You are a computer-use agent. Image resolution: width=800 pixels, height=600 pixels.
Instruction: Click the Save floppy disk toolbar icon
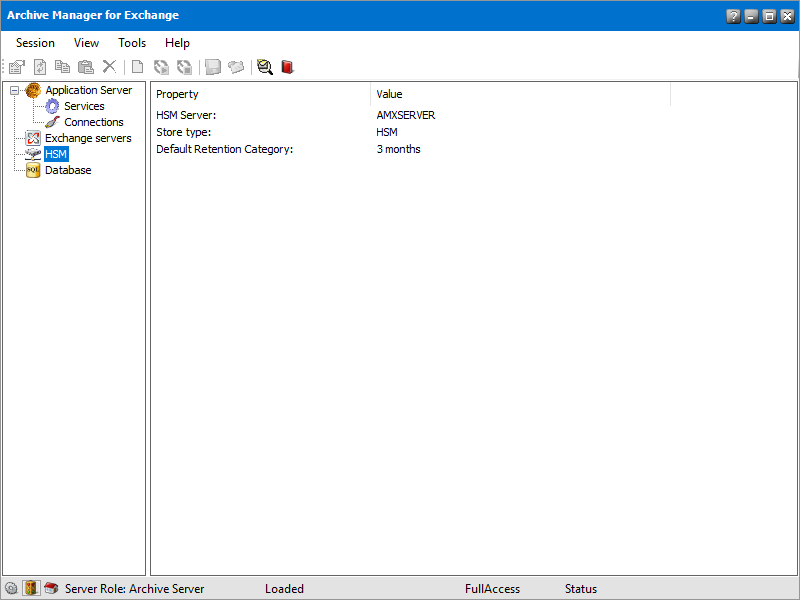213,67
